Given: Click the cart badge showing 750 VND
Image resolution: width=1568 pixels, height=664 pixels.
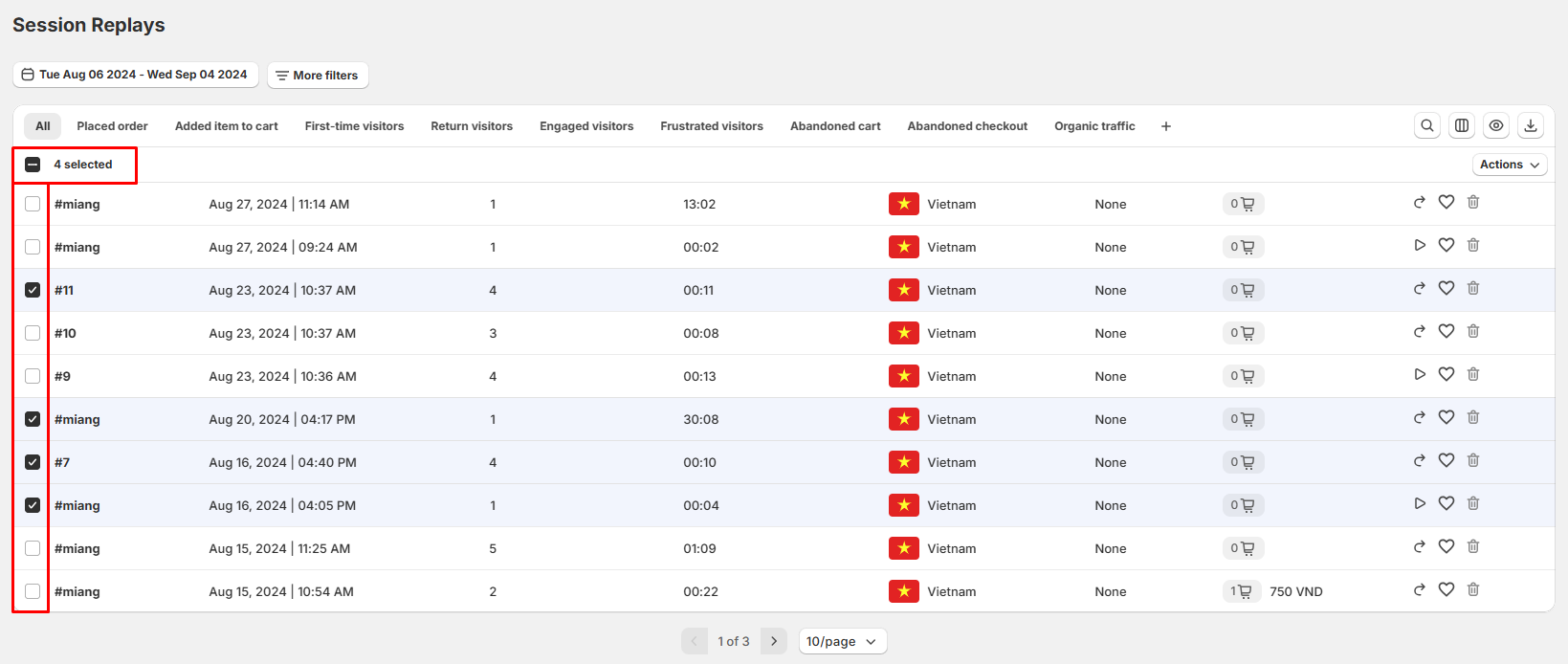Looking at the screenshot, I should (1242, 591).
